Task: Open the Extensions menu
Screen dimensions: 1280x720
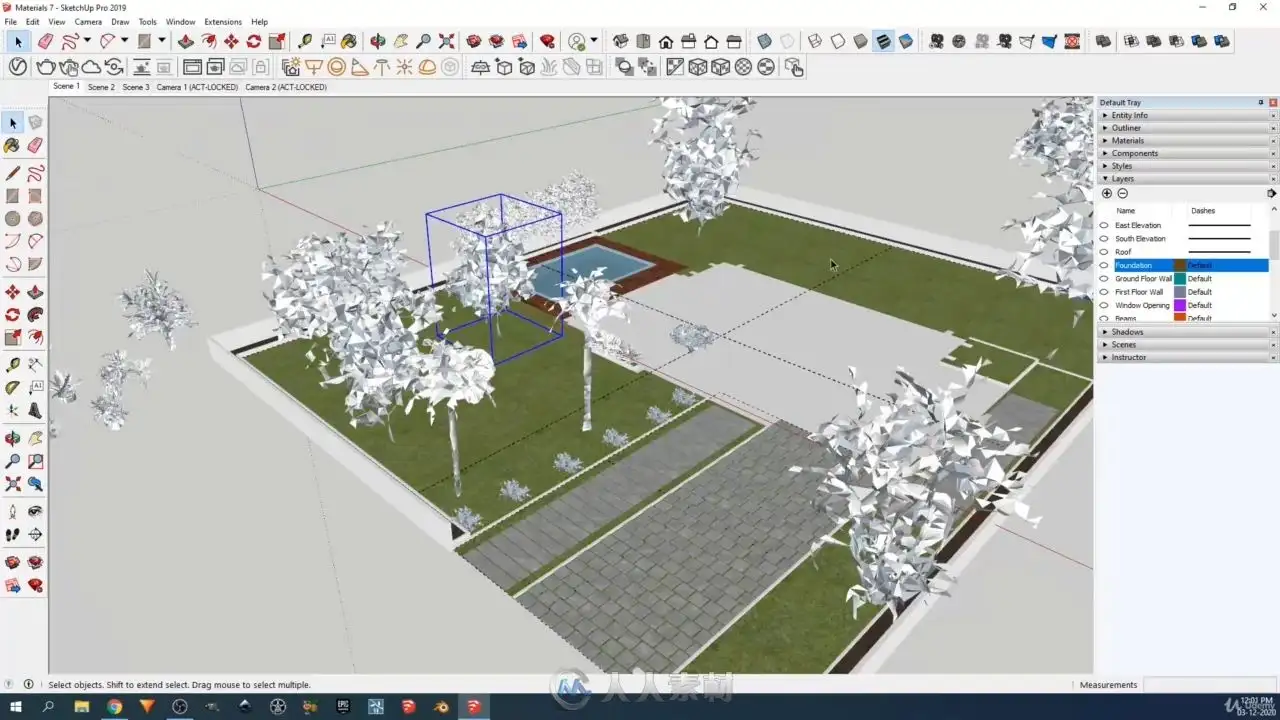Action: click(x=223, y=21)
